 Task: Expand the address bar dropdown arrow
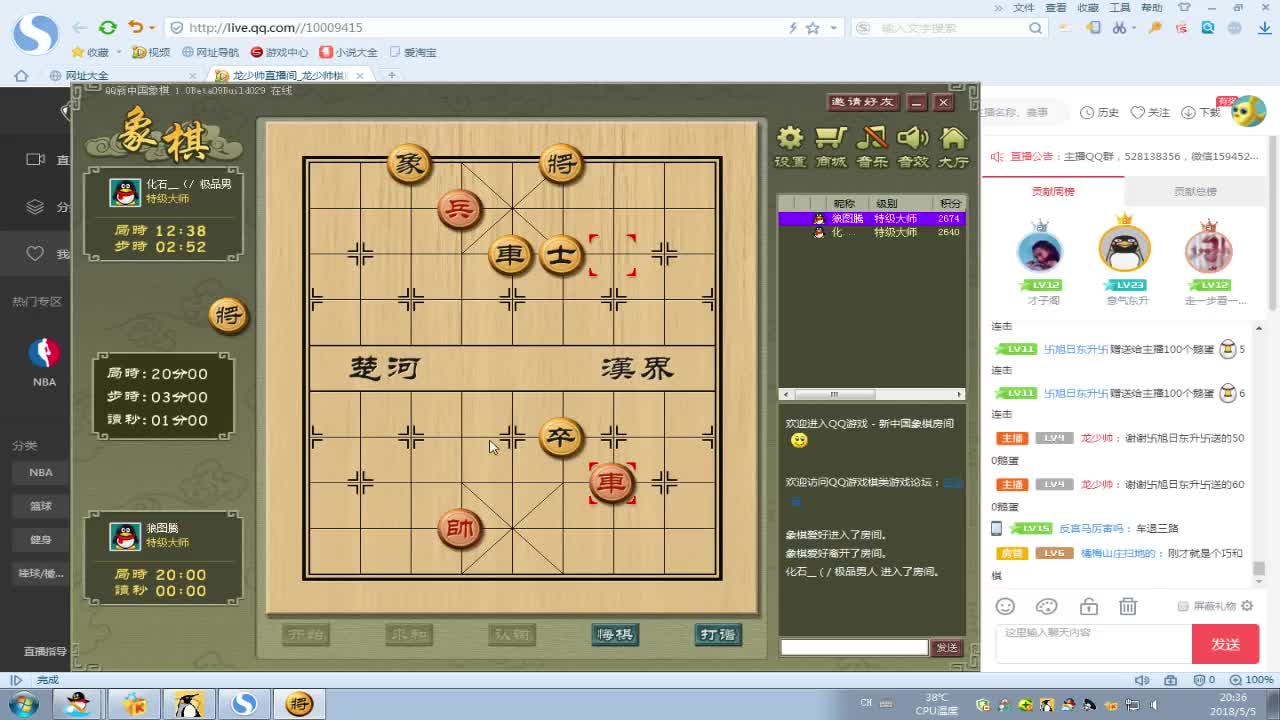point(832,28)
